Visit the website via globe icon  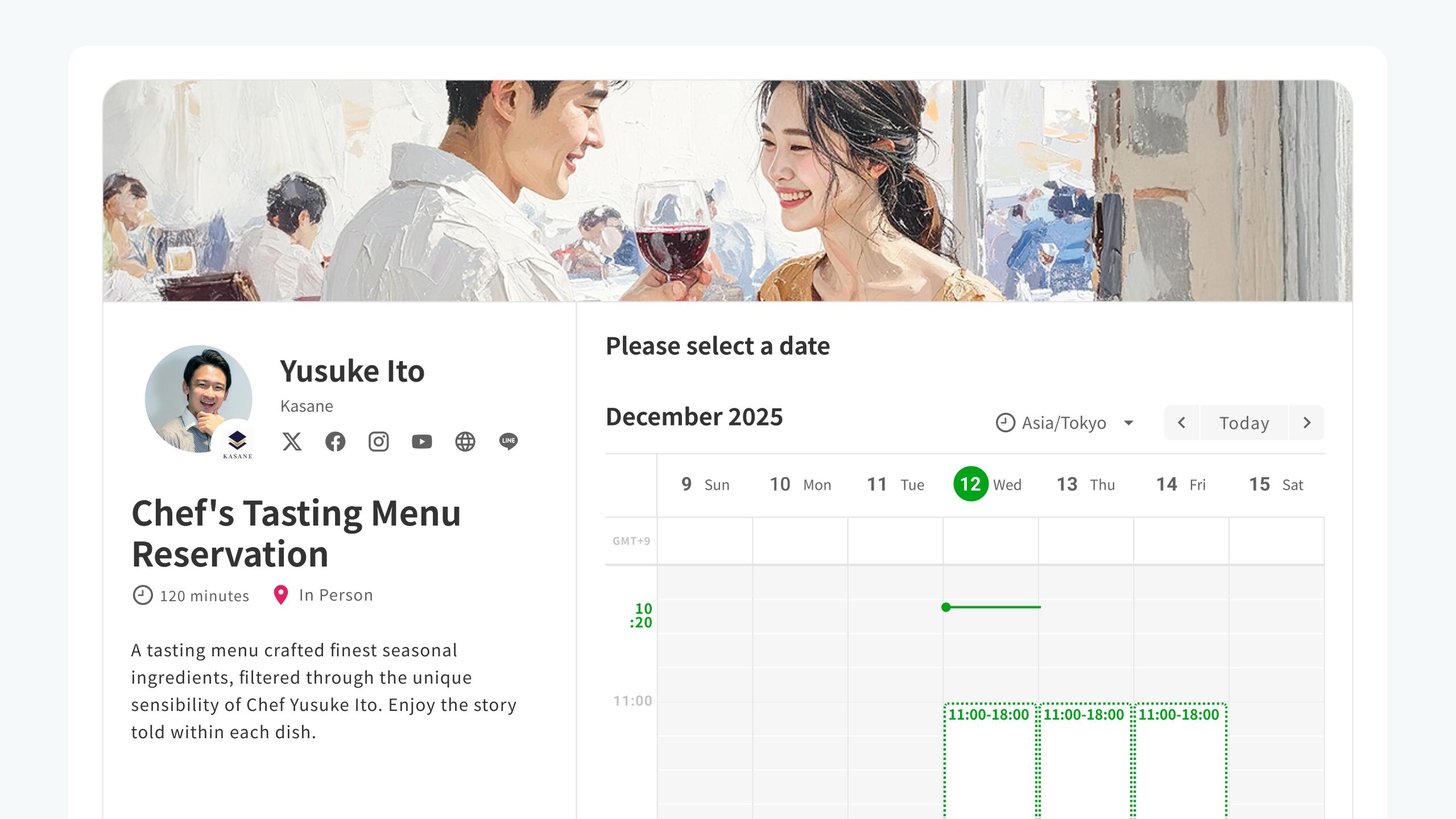point(465,441)
